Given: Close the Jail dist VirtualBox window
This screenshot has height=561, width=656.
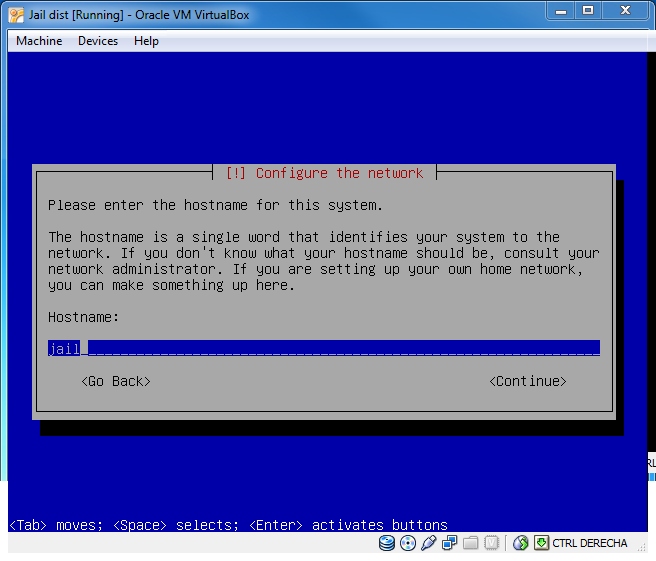Looking at the screenshot, I should pos(625,11).
